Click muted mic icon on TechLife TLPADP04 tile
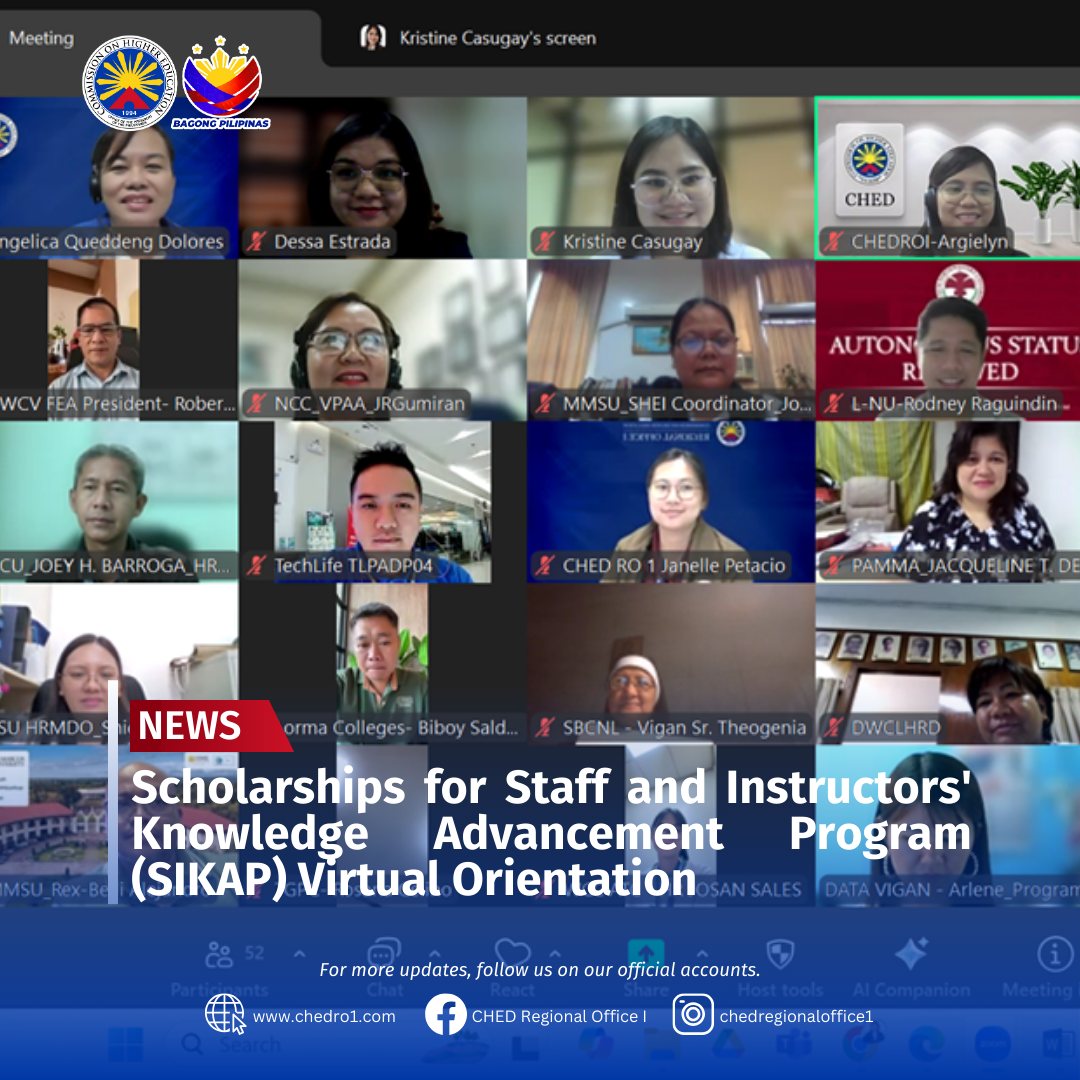This screenshot has height=1080, width=1080. click(x=257, y=565)
